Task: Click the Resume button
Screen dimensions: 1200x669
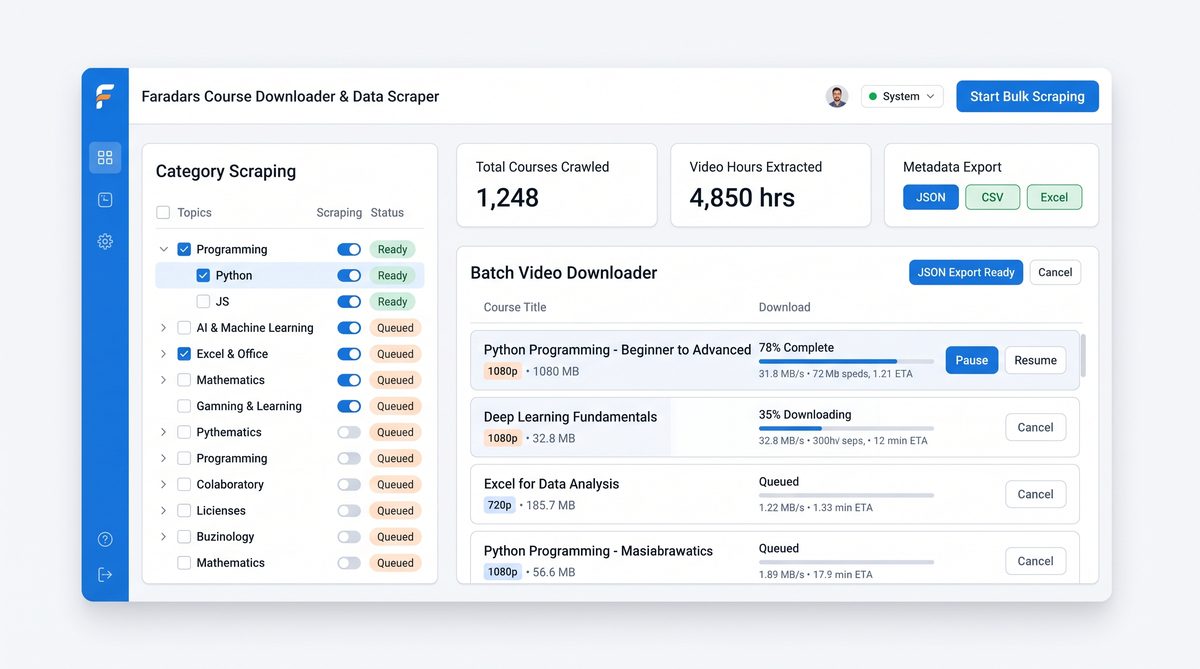Action: pyautogui.click(x=1035, y=360)
